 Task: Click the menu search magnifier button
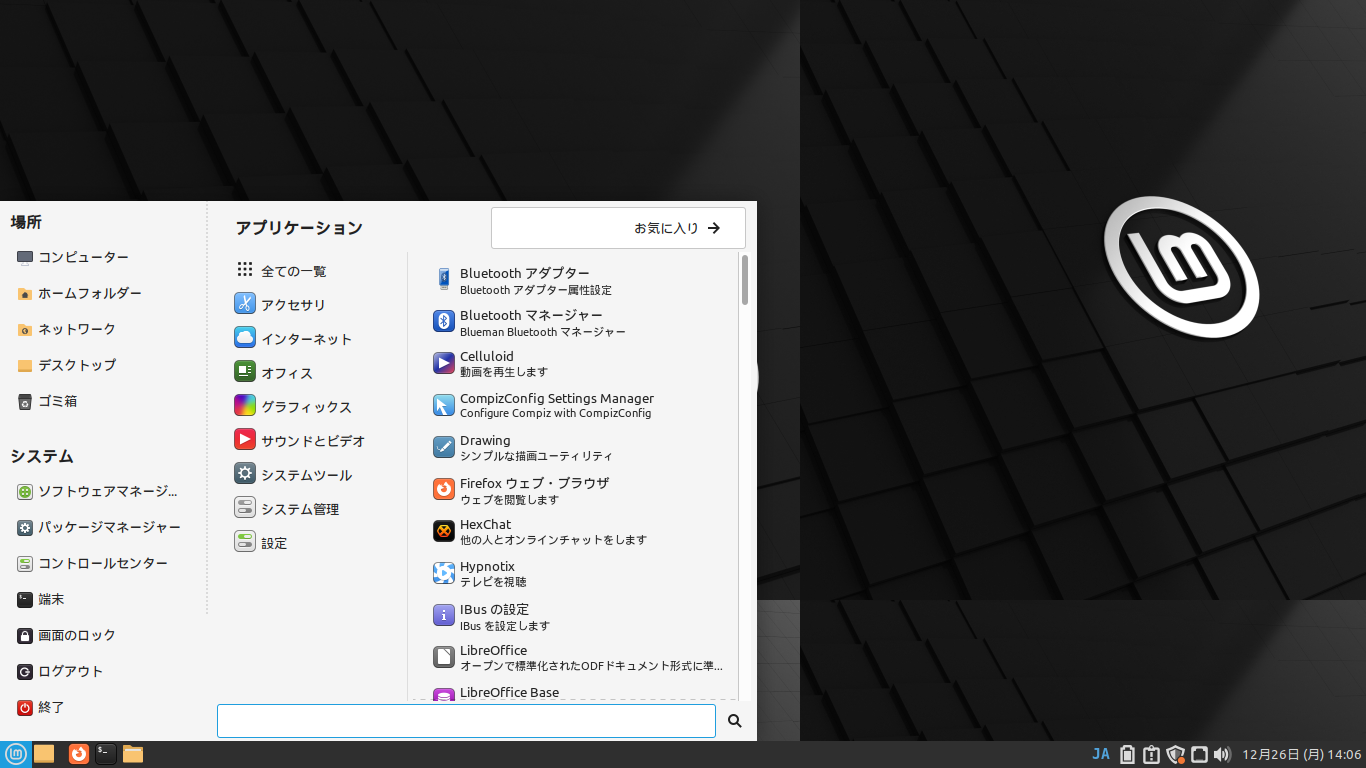click(735, 721)
